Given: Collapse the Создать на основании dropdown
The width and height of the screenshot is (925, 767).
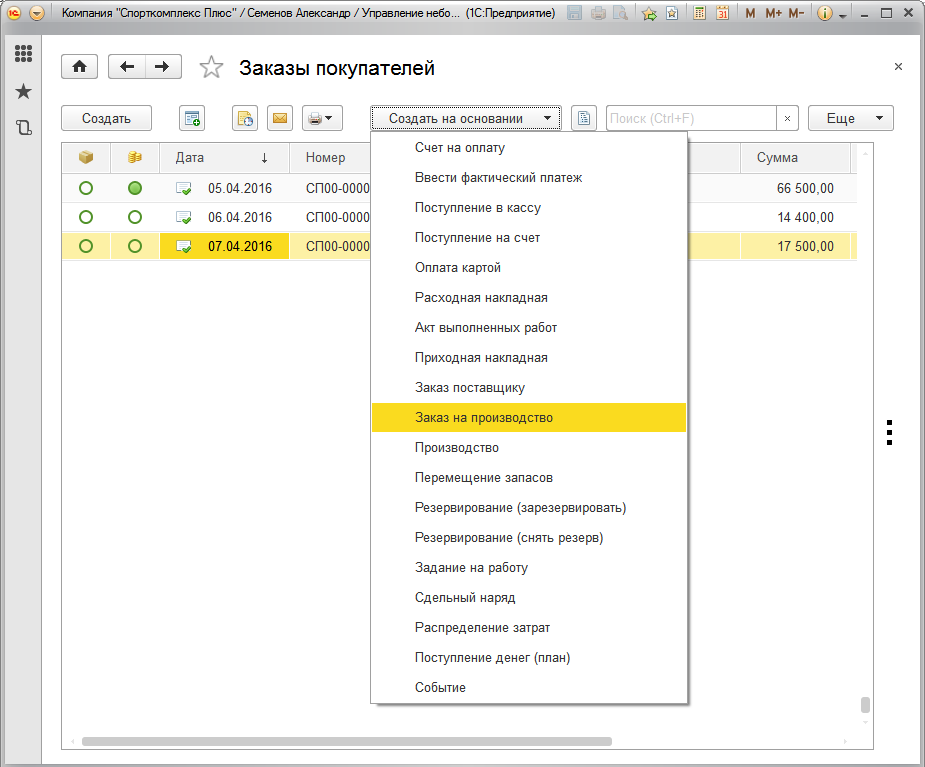Looking at the screenshot, I should 466,119.
